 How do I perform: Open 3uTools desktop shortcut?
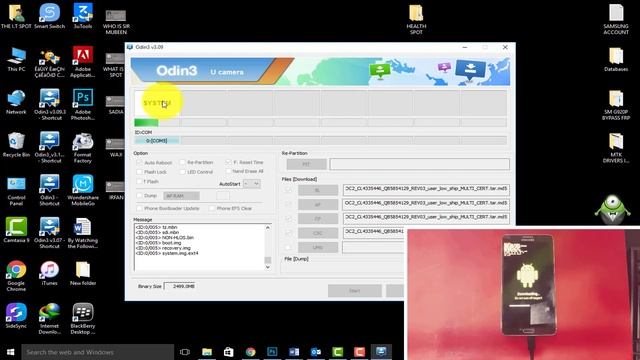point(82,16)
